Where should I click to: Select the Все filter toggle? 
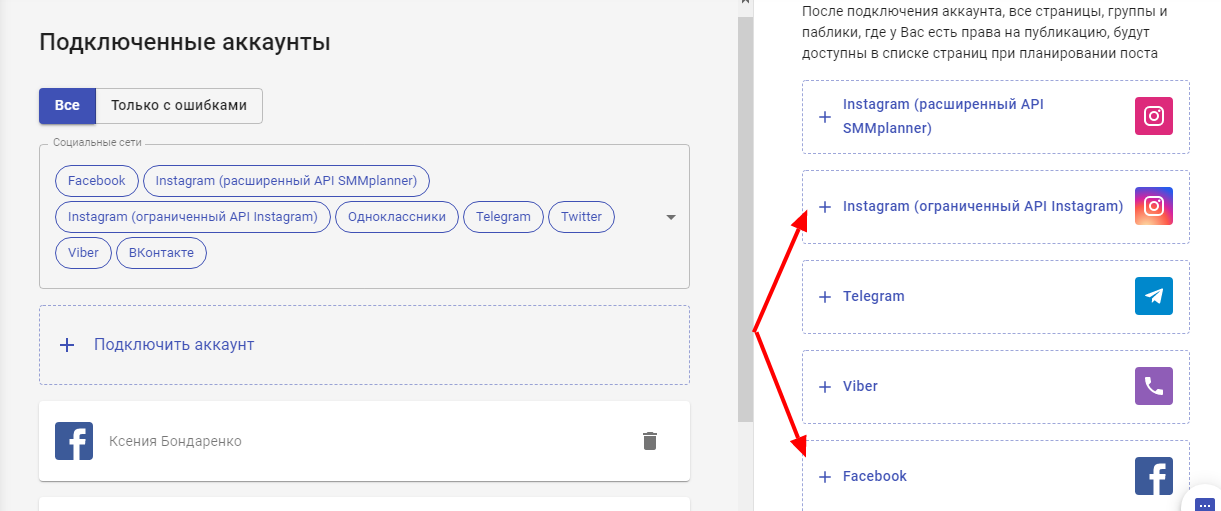coord(67,106)
